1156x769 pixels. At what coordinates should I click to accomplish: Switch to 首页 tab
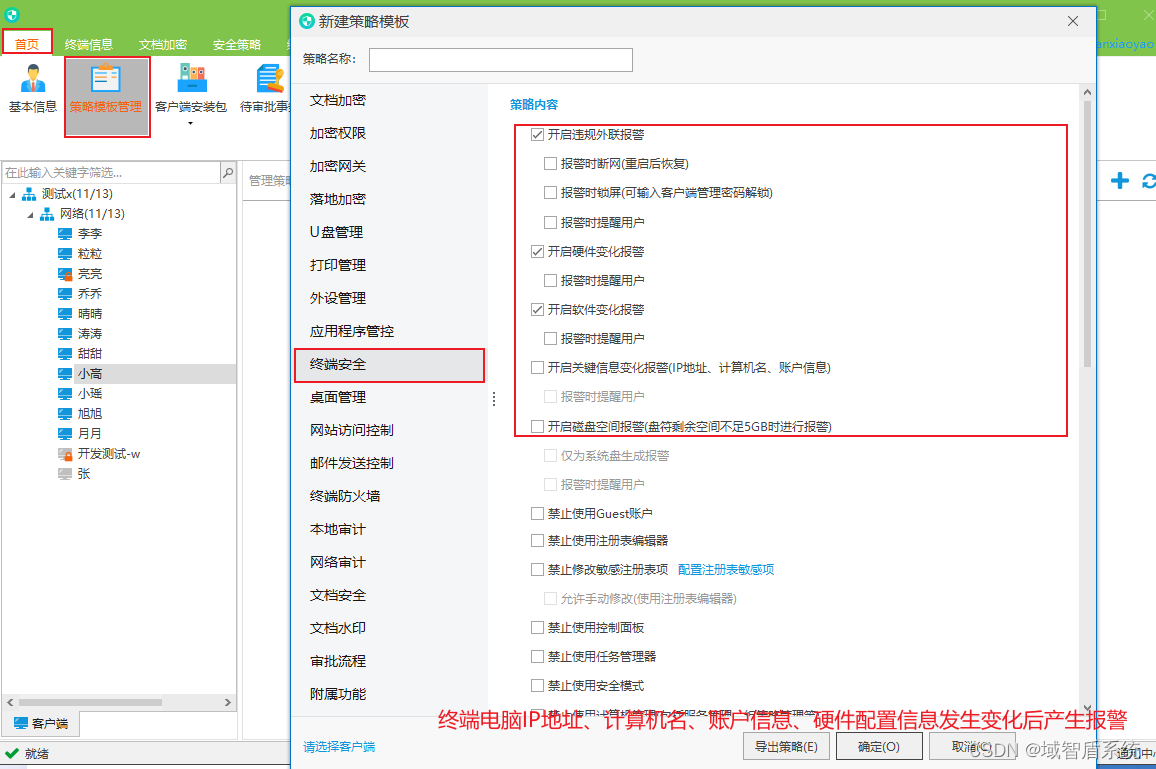point(27,44)
